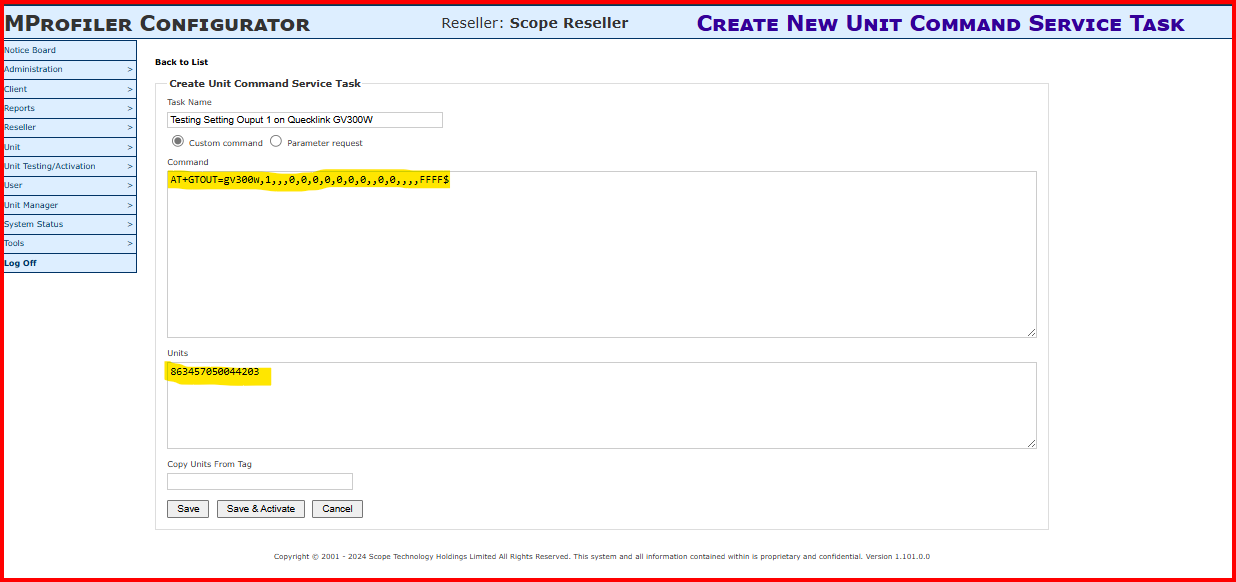Screen dimensions: 1236x582
Task: Click the Scope Reseller name text
Action: pyautogui.click(x=569, y=23)
